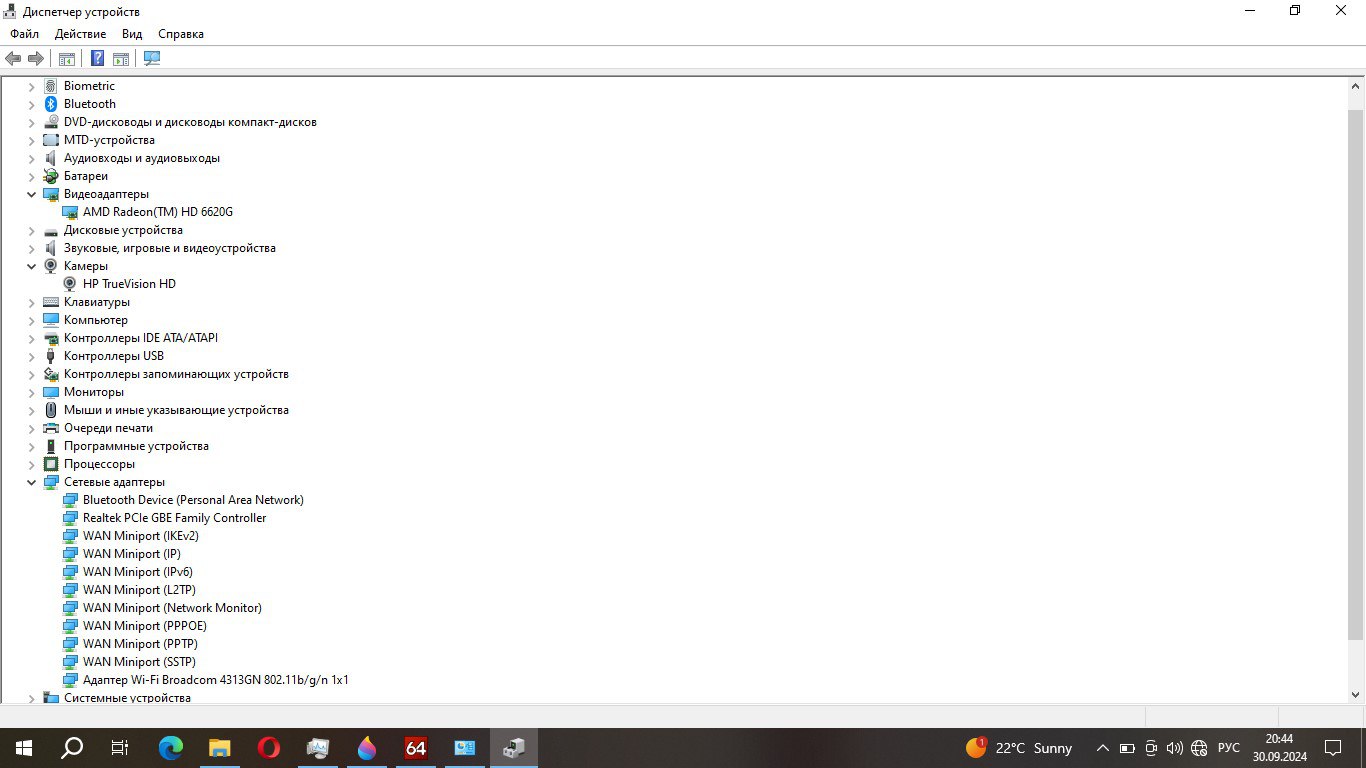This screenshot has width=1366, height=768.
Task: Select WAN Miniport (IPv6)
Action: pos(138,572)
